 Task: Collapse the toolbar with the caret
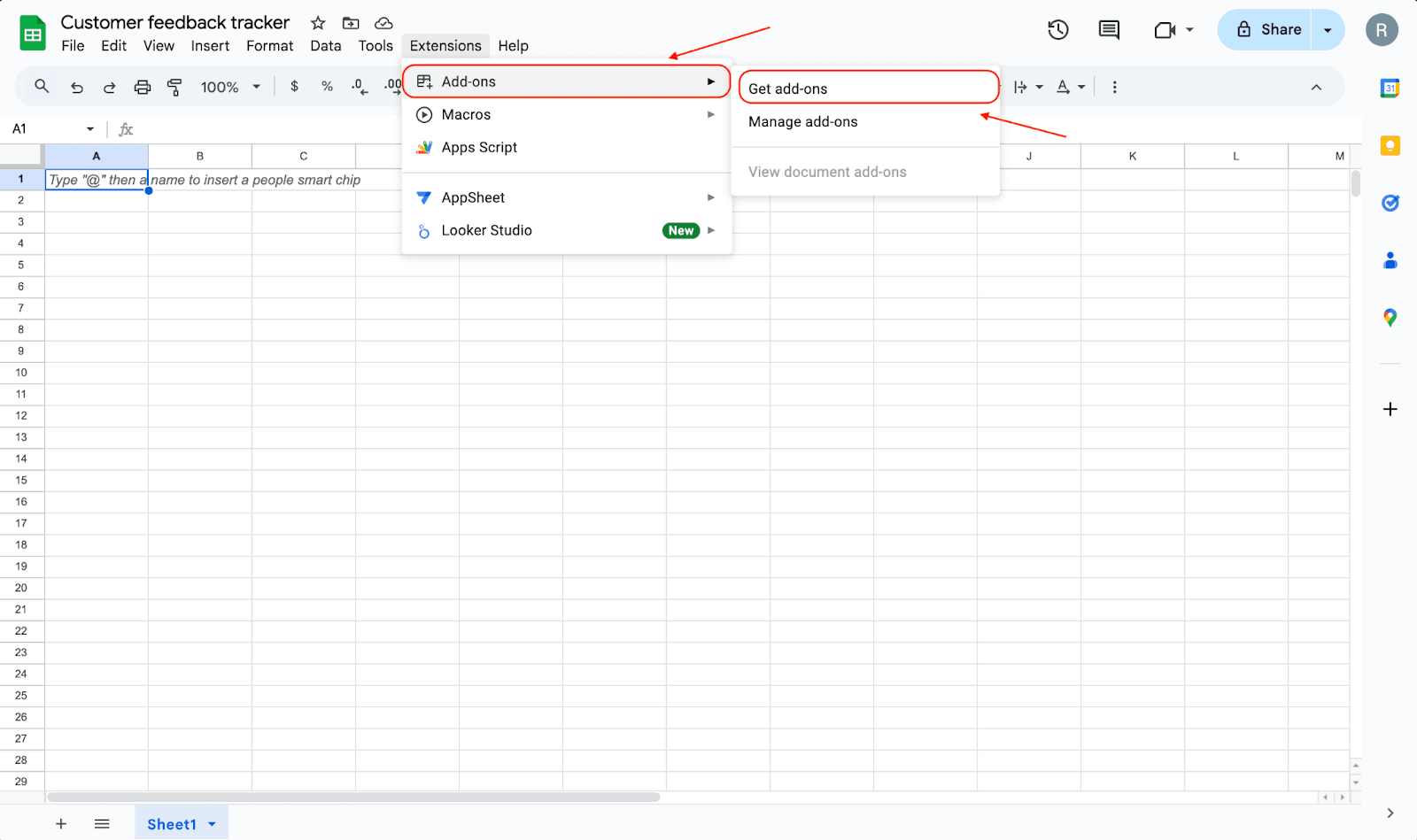click(x=1316, y=87)
